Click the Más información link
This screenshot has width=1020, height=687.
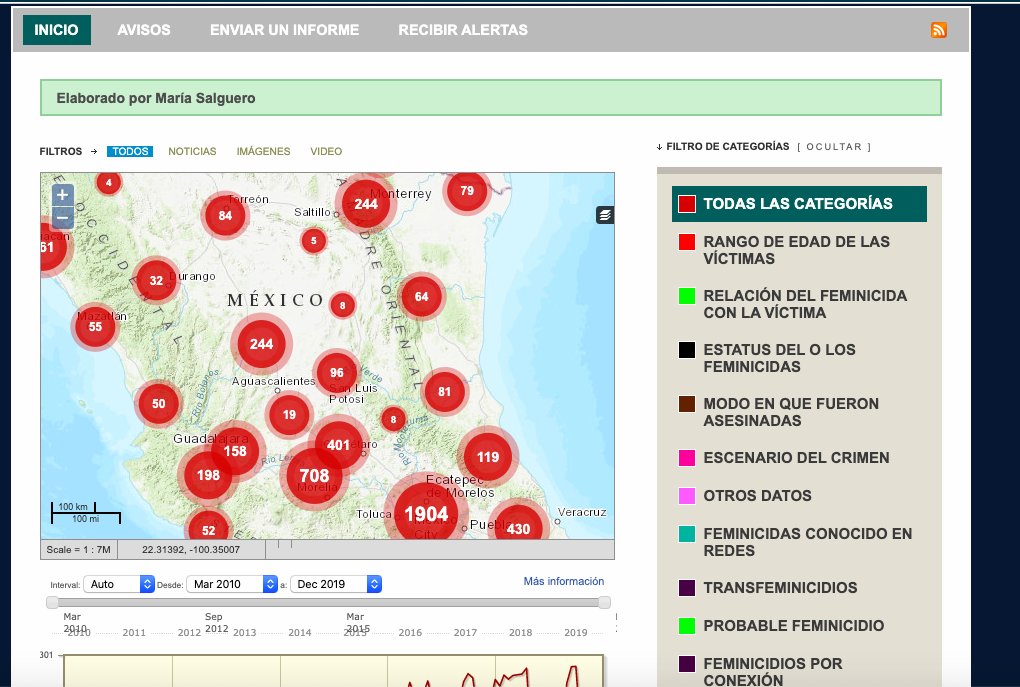click(563, 581)
